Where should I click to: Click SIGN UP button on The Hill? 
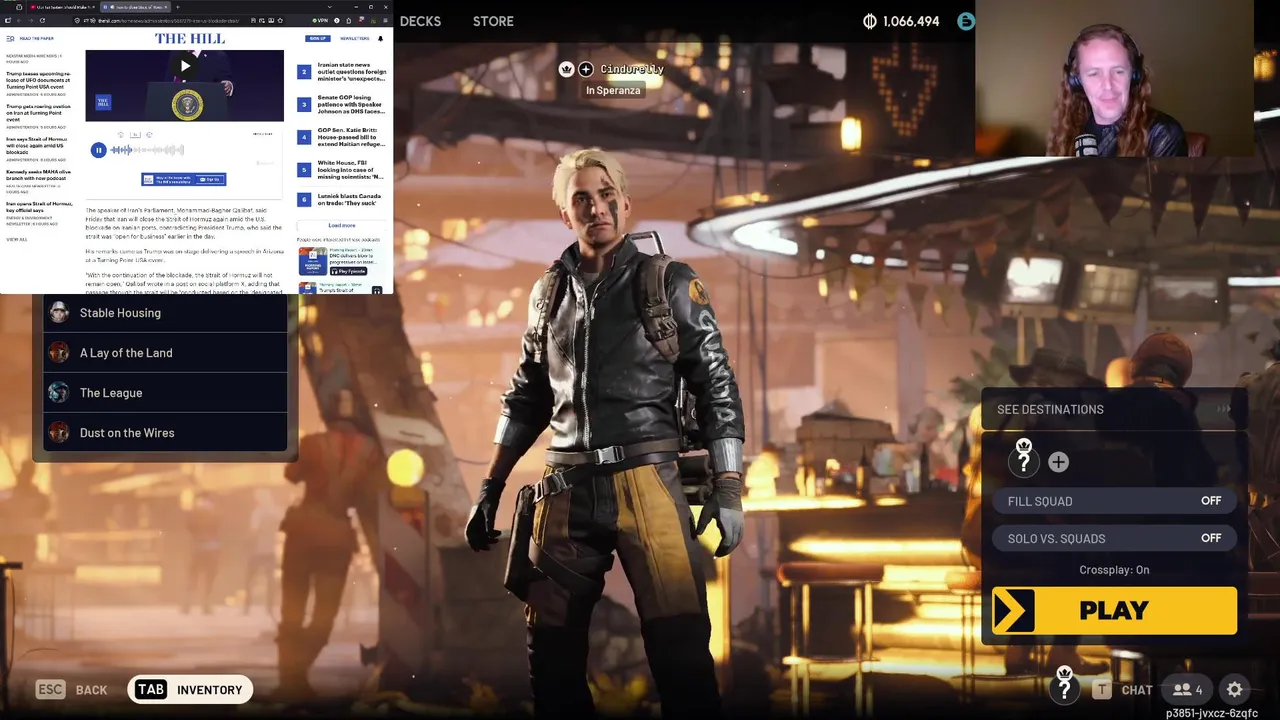coord(318,38)
